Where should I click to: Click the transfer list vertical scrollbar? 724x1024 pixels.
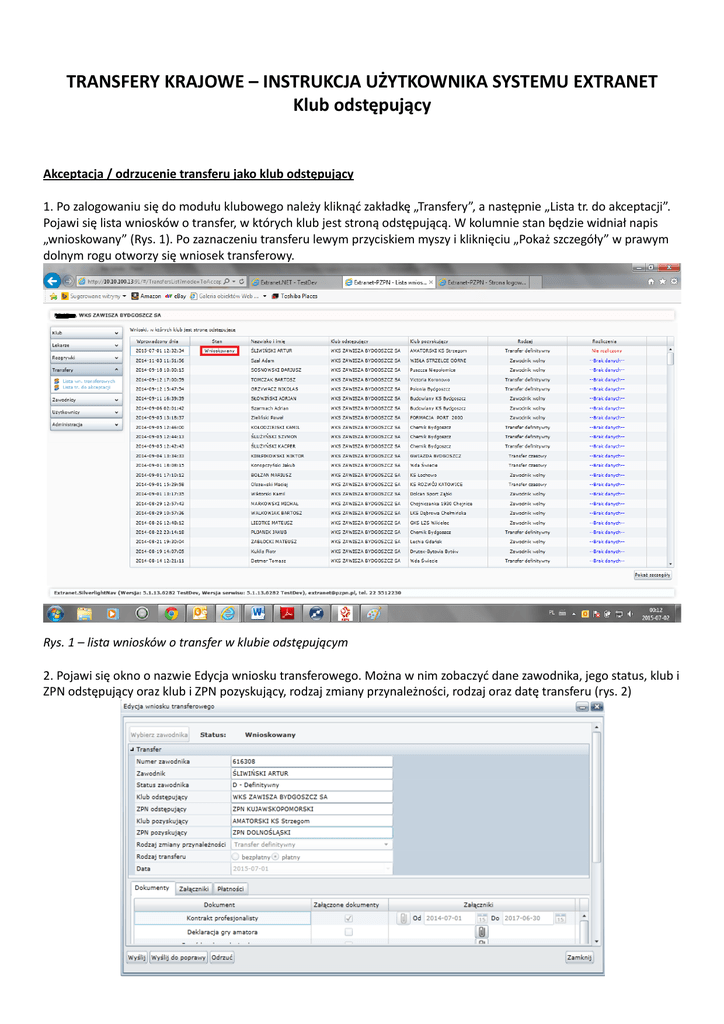(670, 456)
